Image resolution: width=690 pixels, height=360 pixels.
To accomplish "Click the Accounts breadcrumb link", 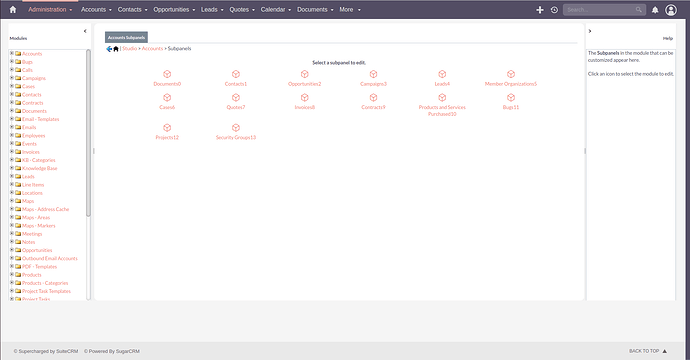I will pyautogui.click(x=152, y=48).
